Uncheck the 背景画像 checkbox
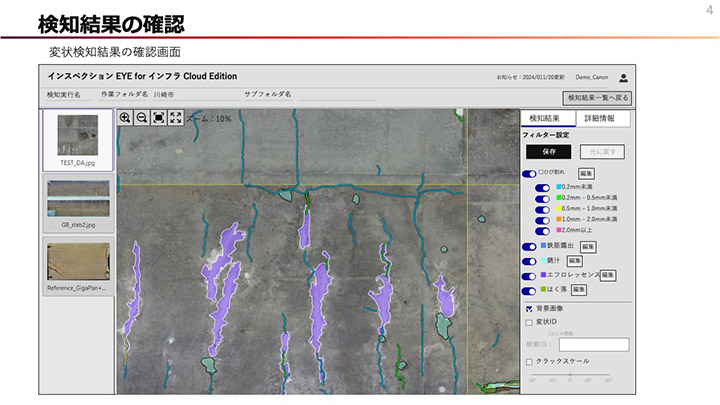 click(529, 309)
